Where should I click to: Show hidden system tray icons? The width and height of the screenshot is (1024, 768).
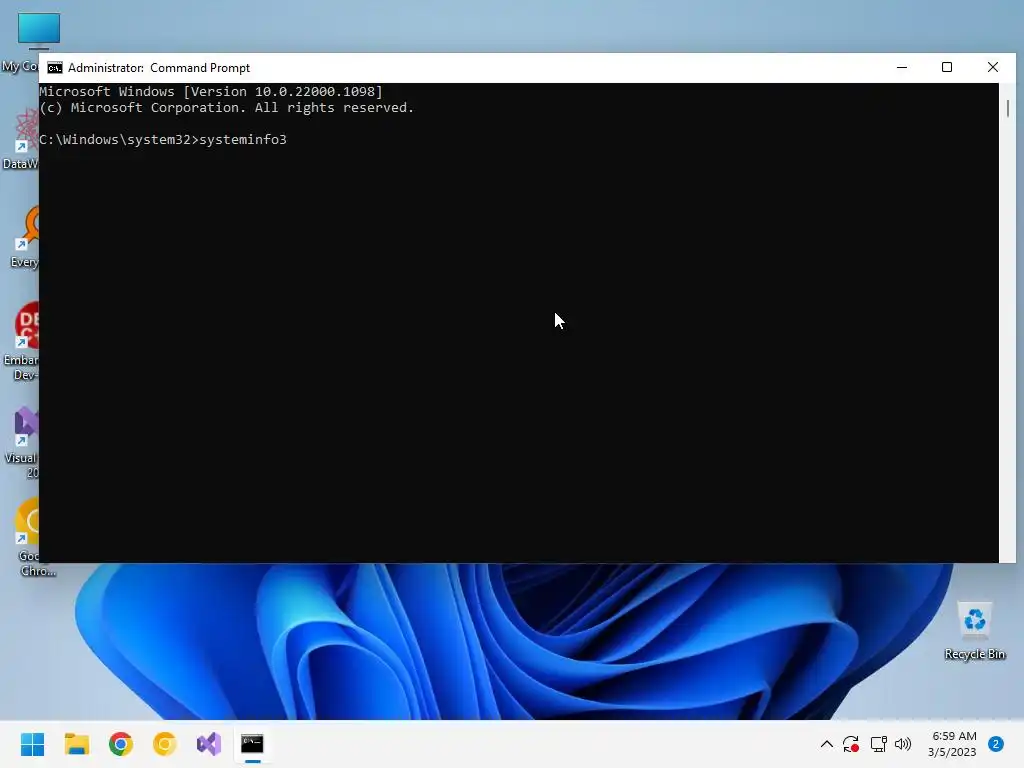(x=826, y=744)
